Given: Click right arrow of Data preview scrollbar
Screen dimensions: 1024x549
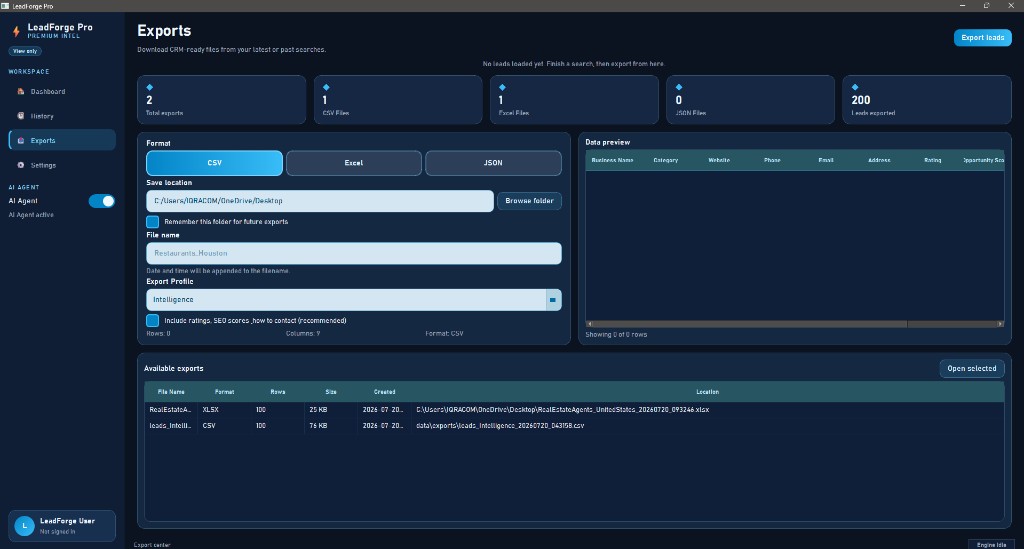Looking at the screenshot, I should (x=1000, y=324).
